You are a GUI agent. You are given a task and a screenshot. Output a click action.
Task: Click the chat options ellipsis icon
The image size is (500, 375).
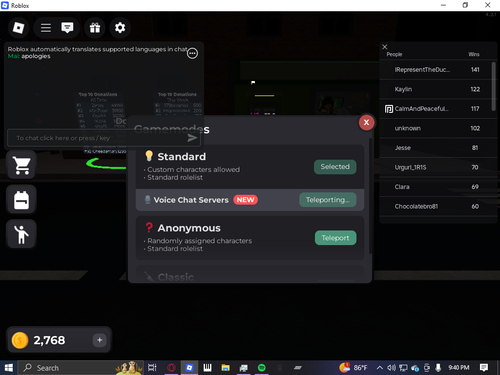pos(192,53)
